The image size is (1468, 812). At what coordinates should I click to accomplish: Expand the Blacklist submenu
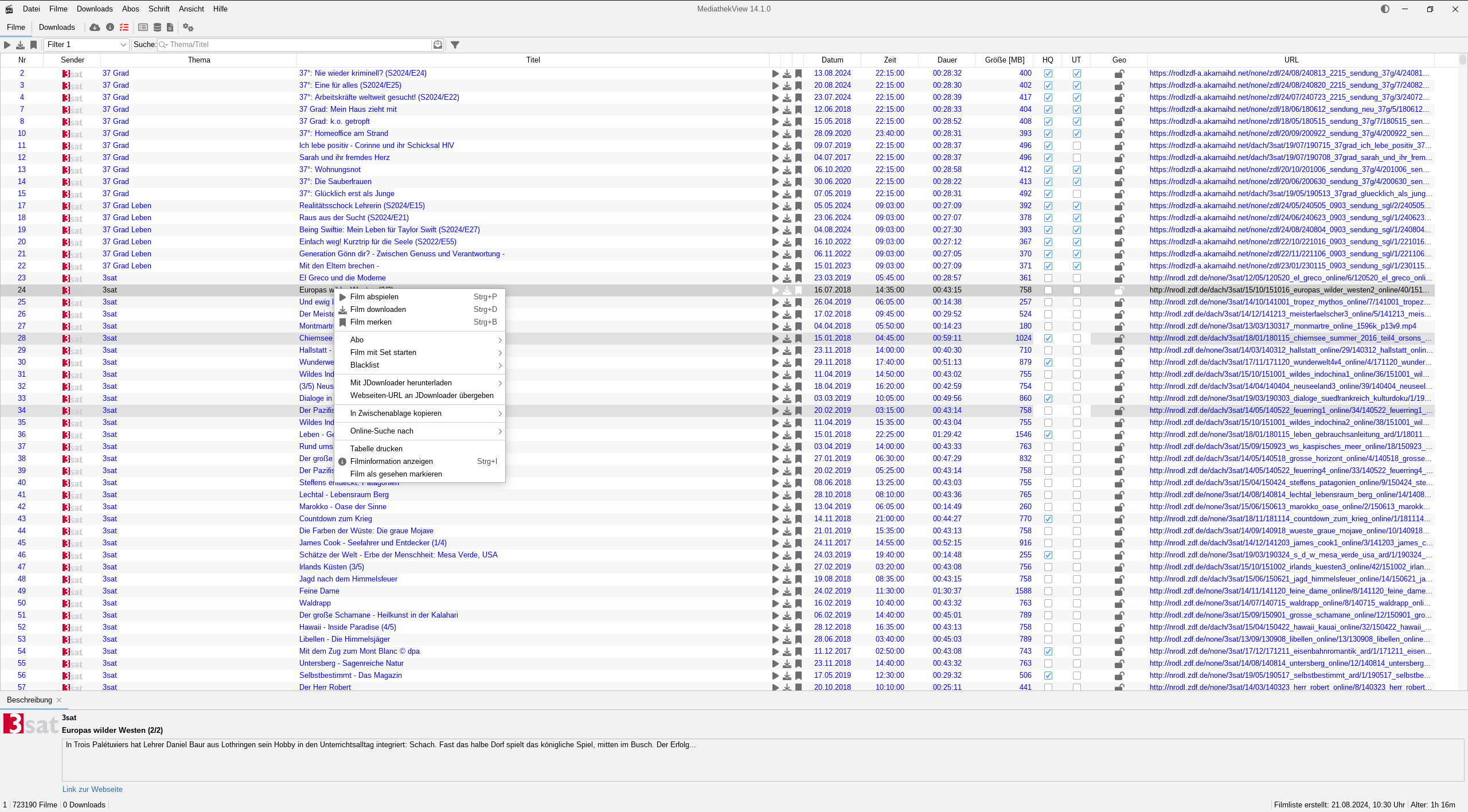420,365
